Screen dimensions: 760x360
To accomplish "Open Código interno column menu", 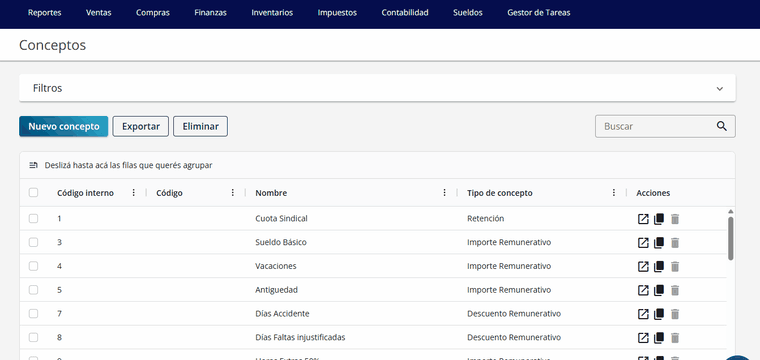I will click(x=134, y=193).
